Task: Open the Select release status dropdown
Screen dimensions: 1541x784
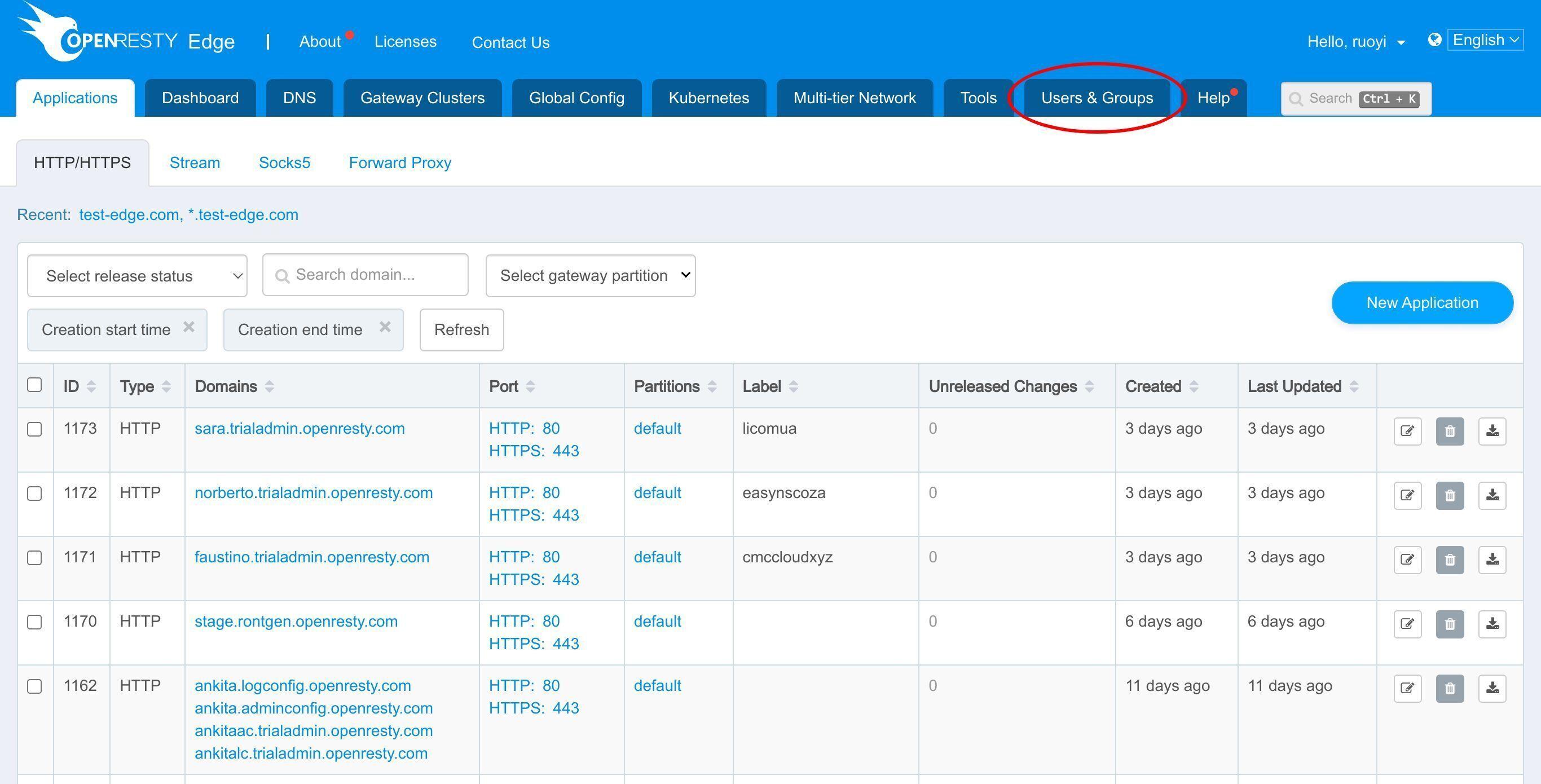Action: pos(137,276)
